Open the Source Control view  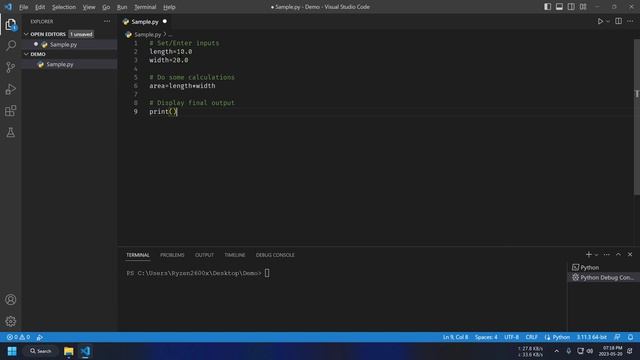coord(11,67)
